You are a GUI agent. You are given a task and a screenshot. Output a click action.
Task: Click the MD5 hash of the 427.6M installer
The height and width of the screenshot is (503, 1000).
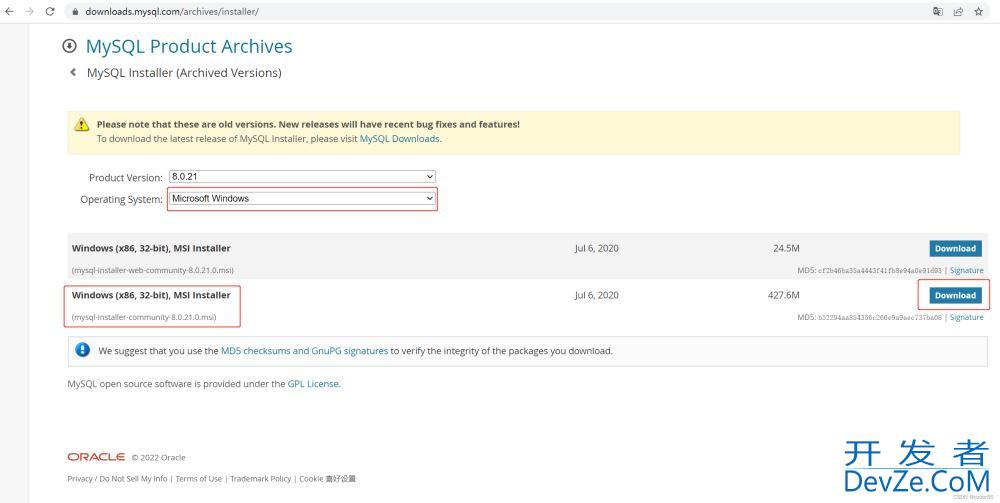pyautogui.click(x=879, y=317)
